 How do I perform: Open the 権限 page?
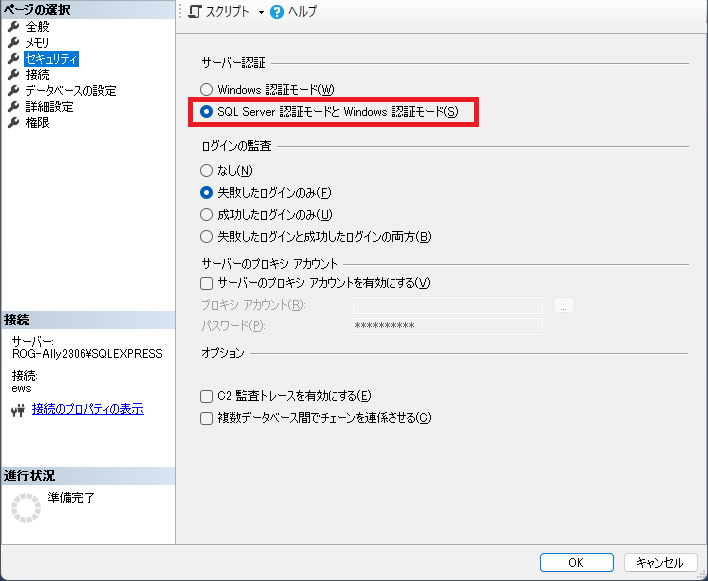37,122
